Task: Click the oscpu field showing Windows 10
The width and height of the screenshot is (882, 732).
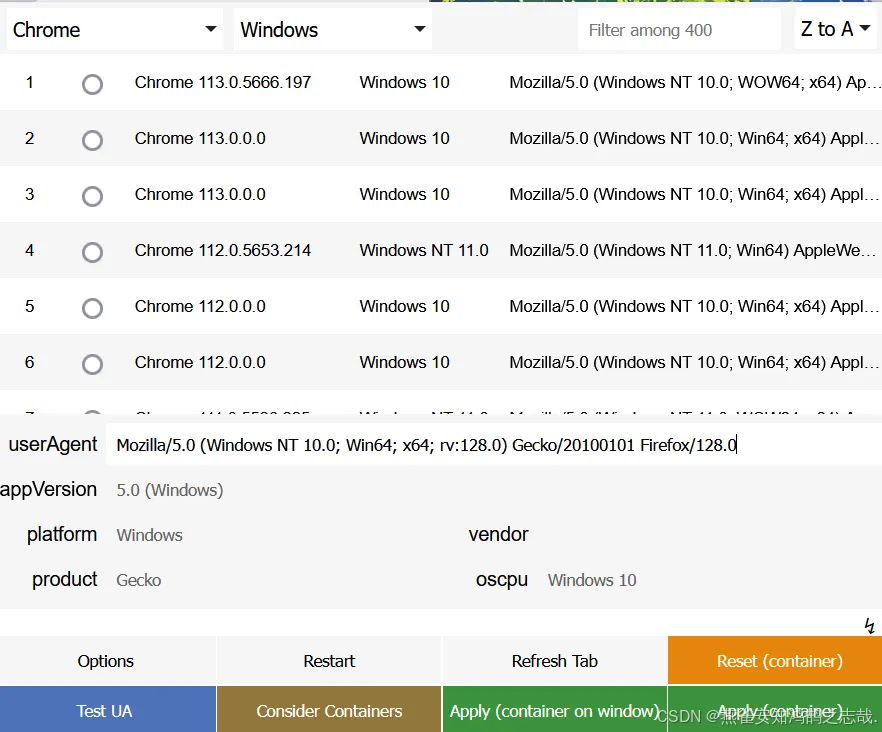Action: (709, 580)
